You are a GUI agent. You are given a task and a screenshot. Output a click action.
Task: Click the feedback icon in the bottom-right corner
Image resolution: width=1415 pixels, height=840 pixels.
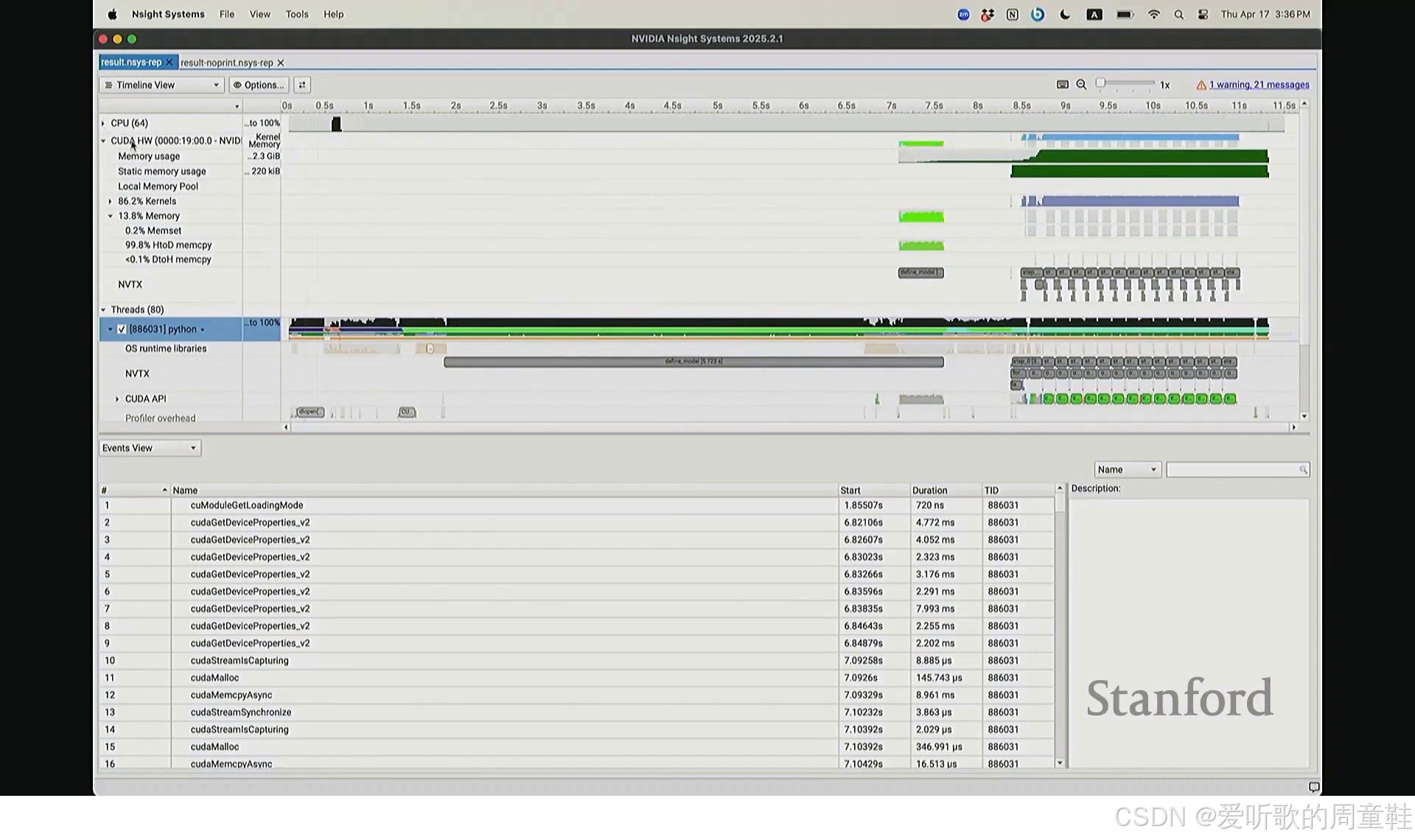pyautogui.click(x=1313, y=787)
